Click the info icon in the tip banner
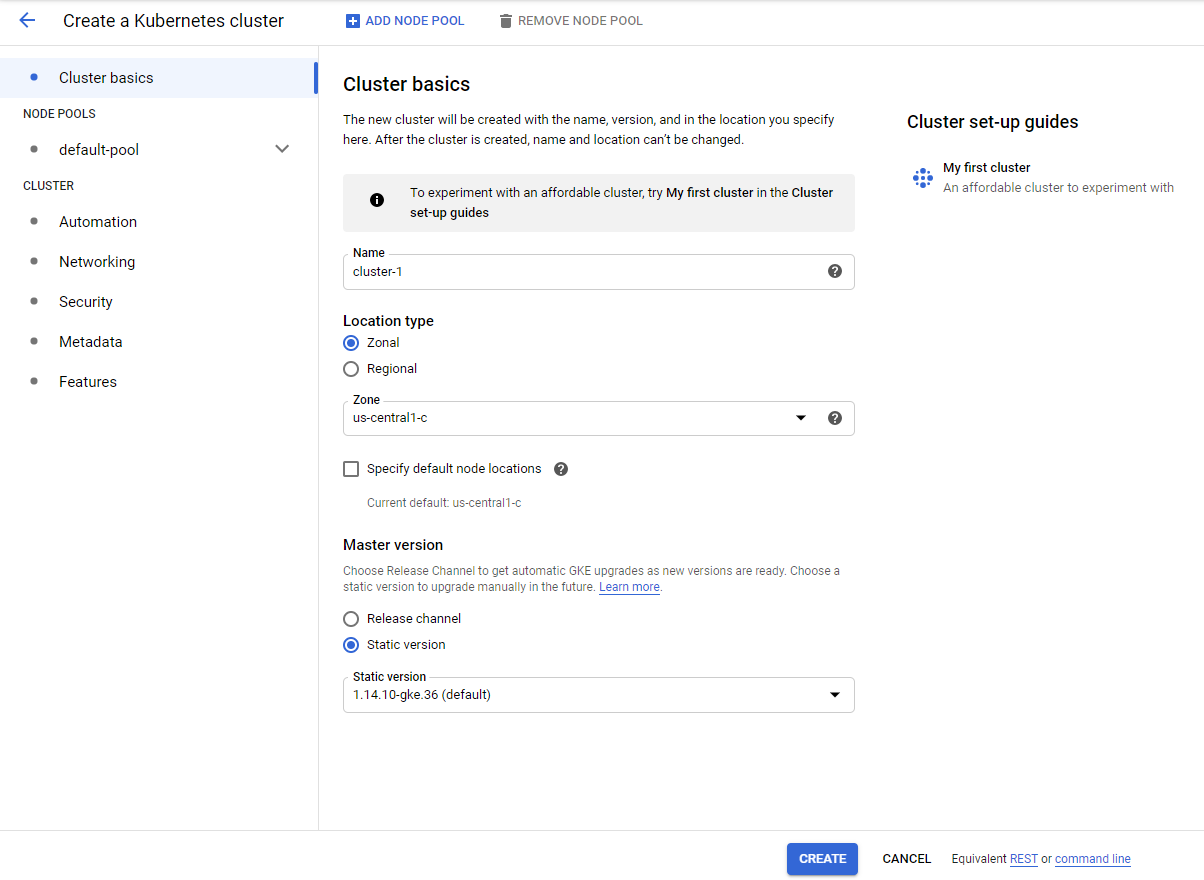 377,200
